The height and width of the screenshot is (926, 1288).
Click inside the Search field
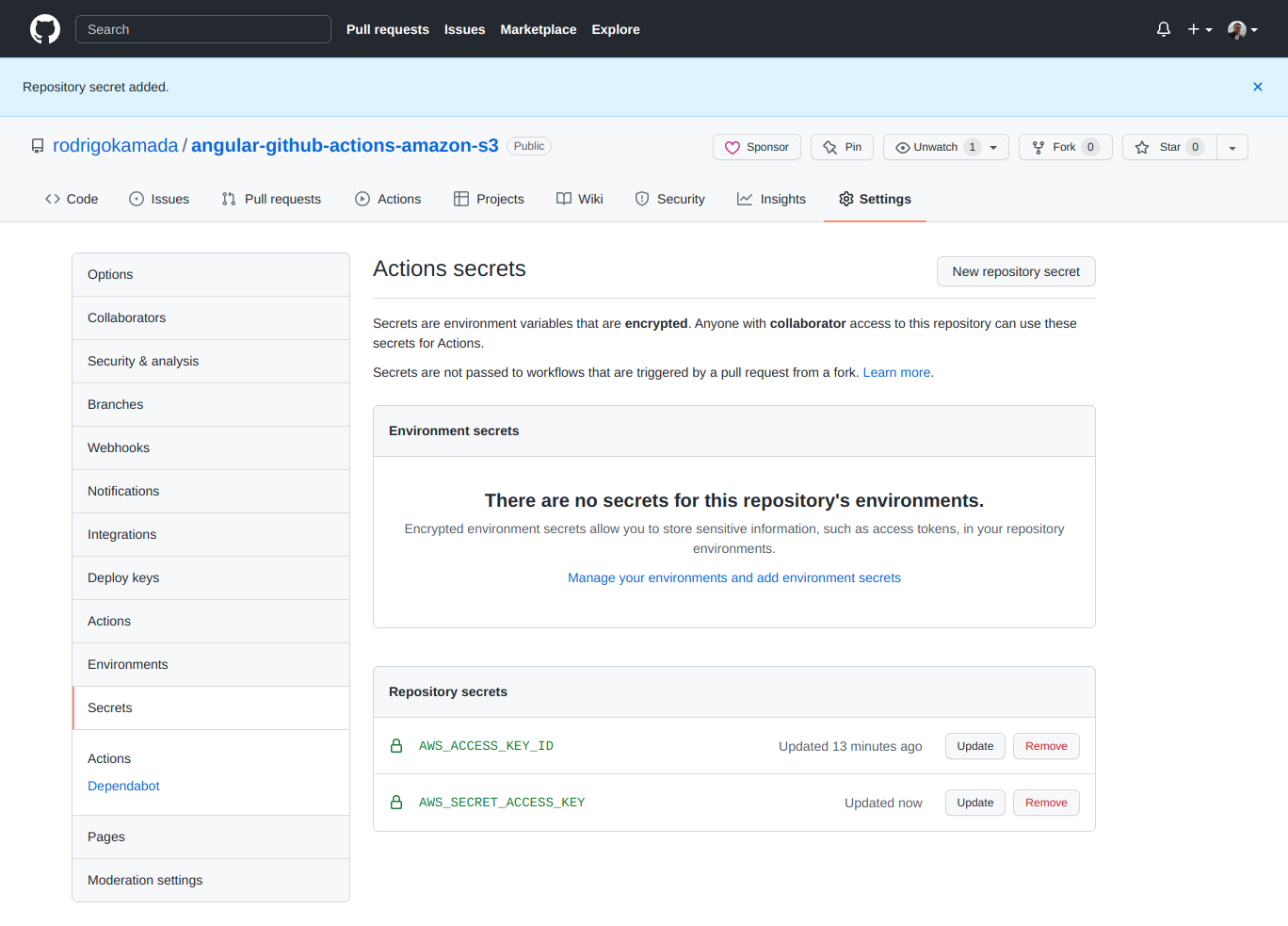[x=202, y=29]
